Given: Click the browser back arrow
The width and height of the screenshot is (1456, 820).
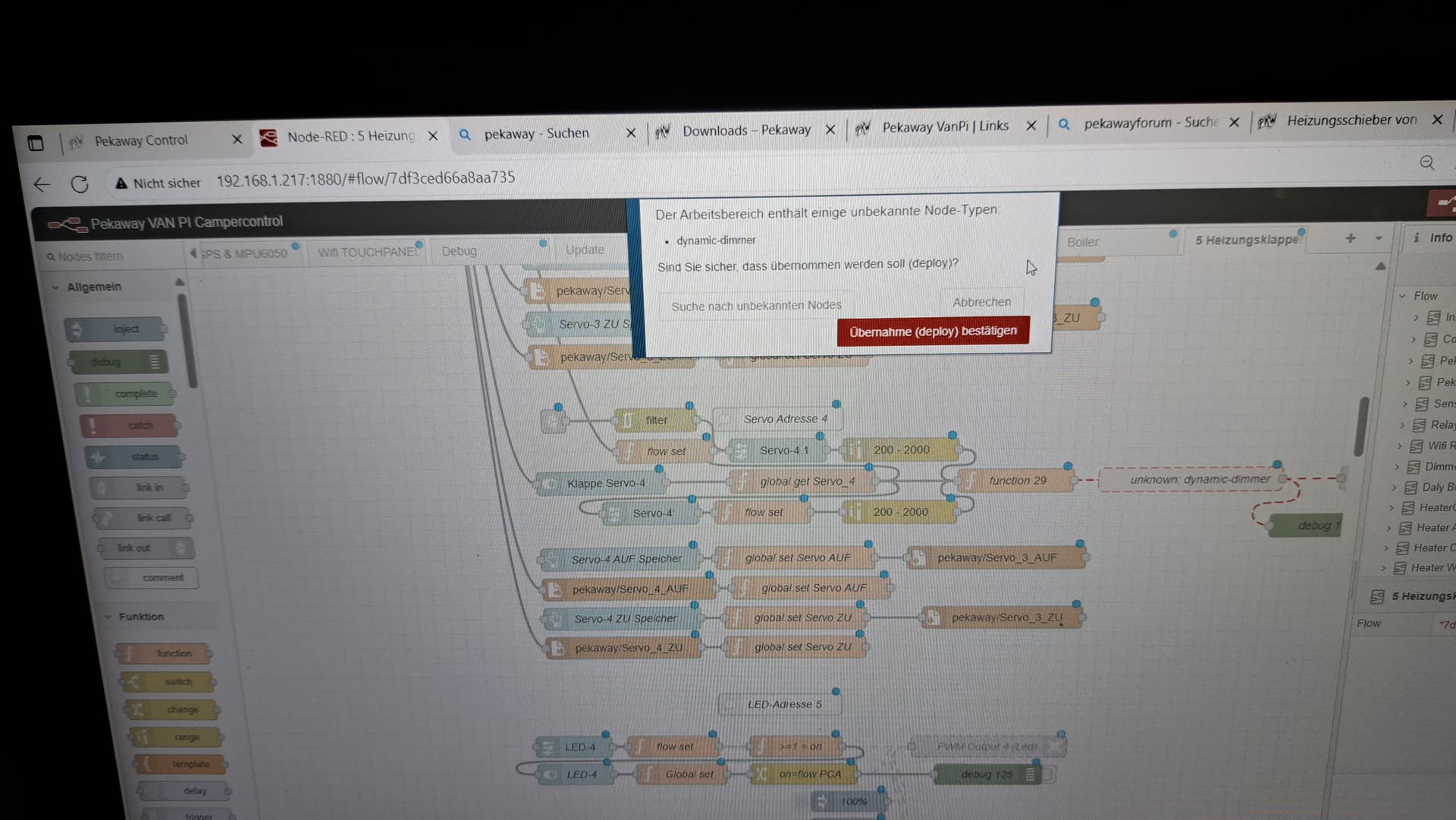Looking at the screenshot, I should tap(42, 184).
